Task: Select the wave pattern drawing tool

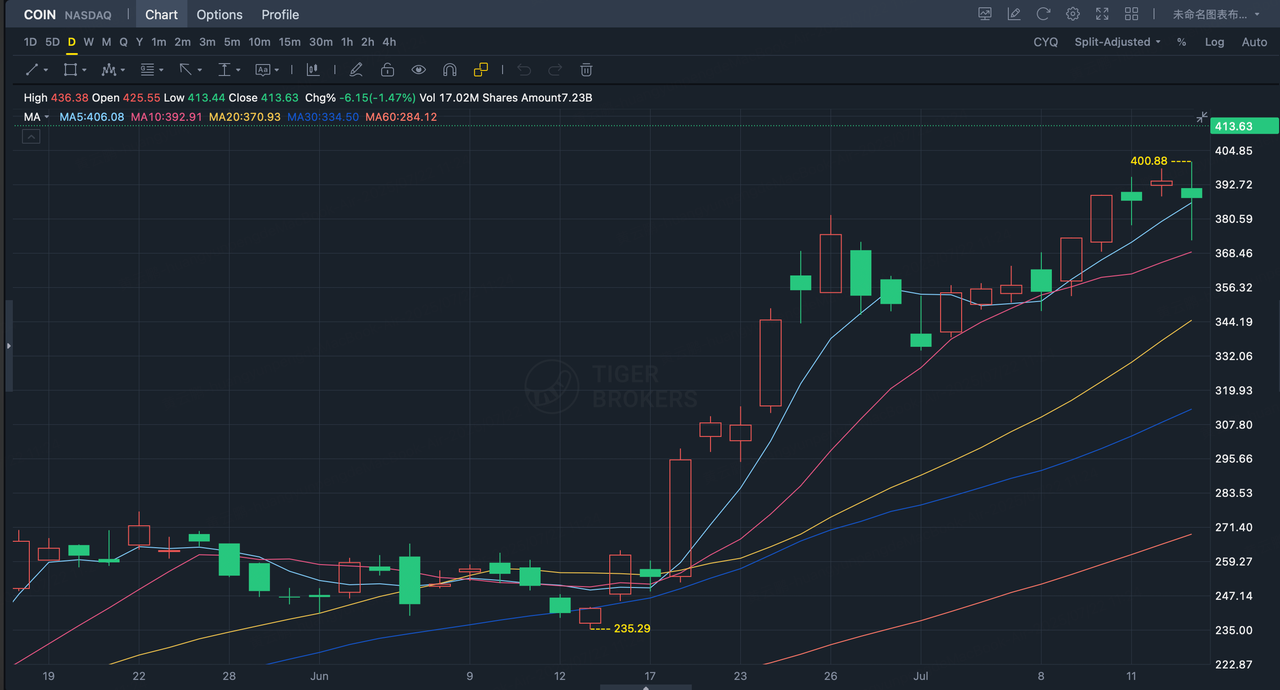Action: 108,70
